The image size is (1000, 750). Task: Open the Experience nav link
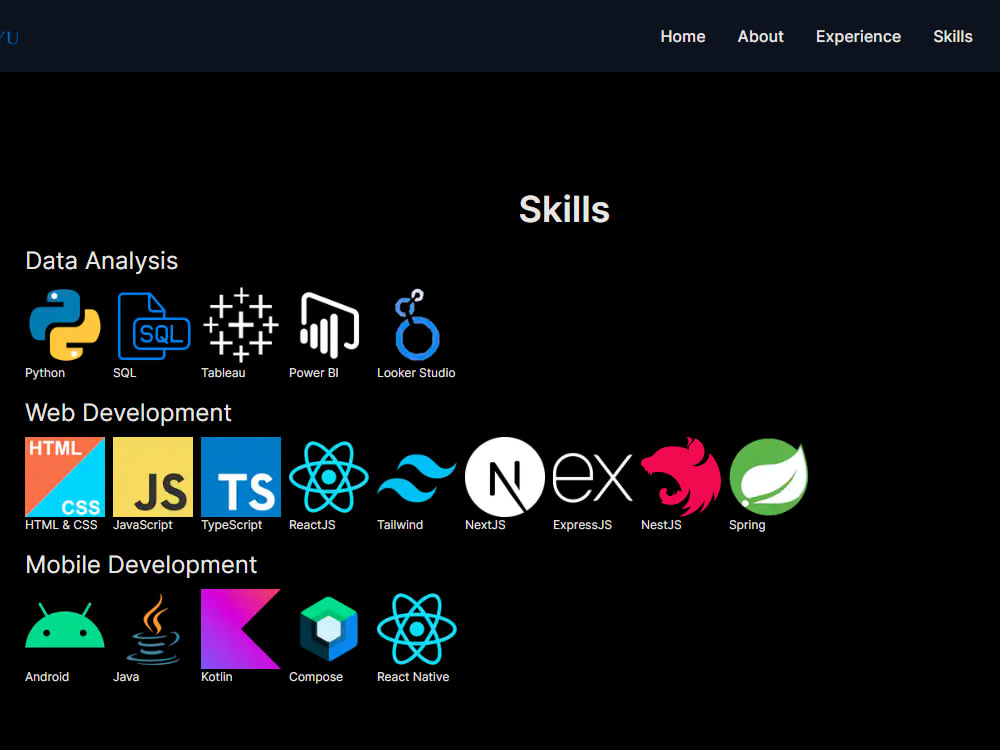coord(858,37)
